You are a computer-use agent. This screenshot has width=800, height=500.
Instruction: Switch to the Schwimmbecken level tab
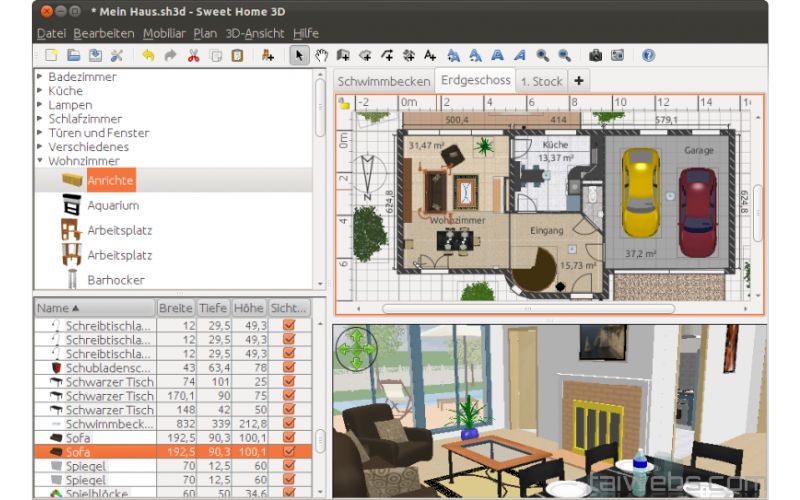pos(384,82)
